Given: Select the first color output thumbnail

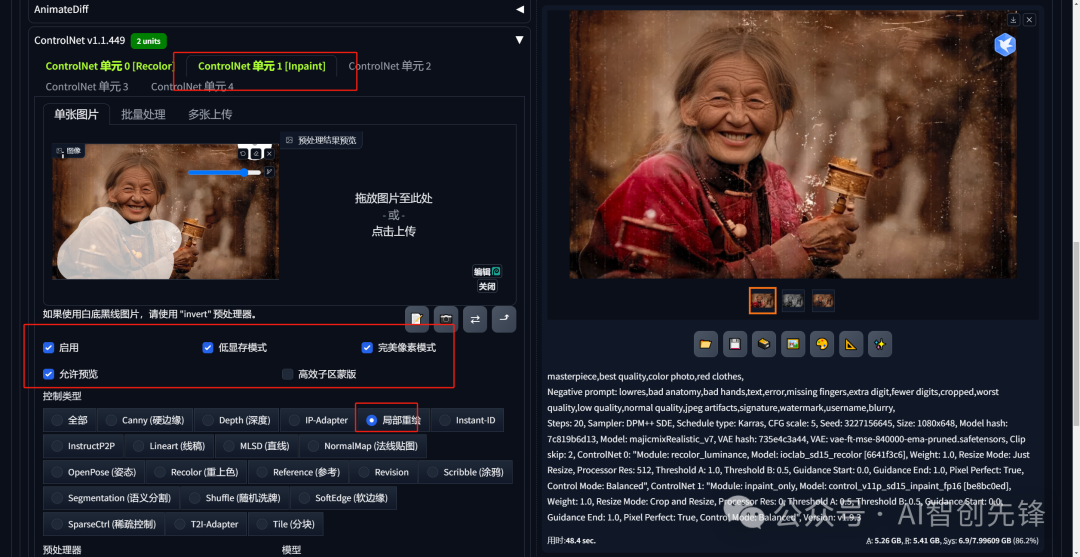Looking at the screenshot, I should click(x=762, y=300).
